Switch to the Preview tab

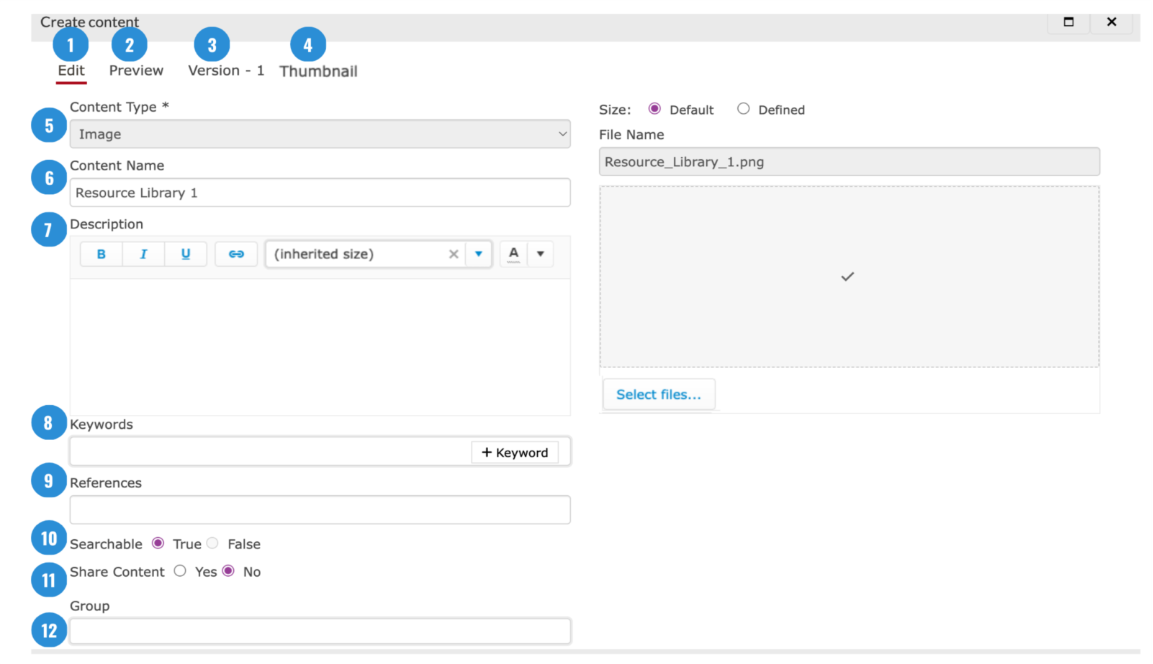click(136, 71)
